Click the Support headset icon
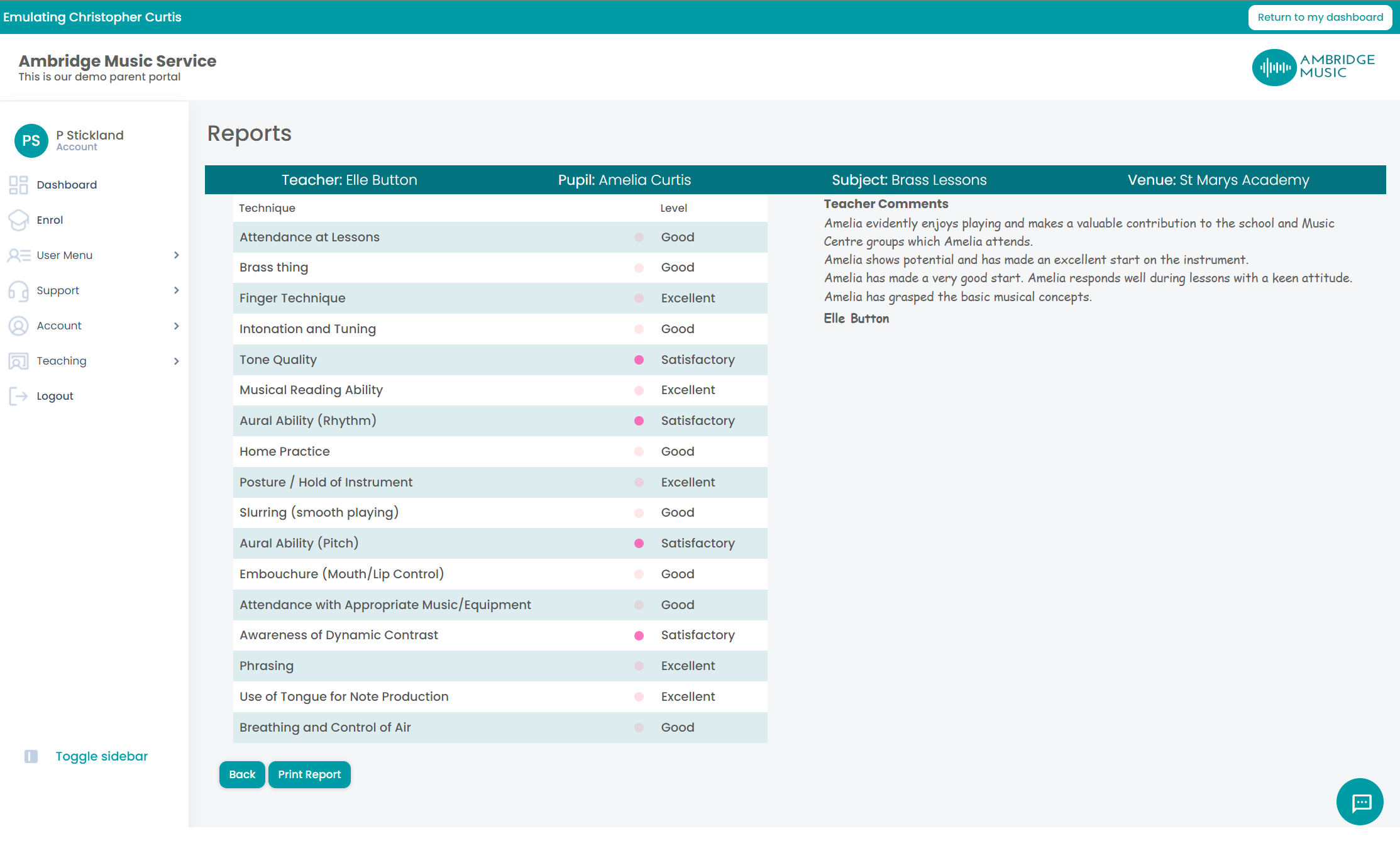Image resolution: width=1400 pixels, height=841 pixels. coord(18,290)
